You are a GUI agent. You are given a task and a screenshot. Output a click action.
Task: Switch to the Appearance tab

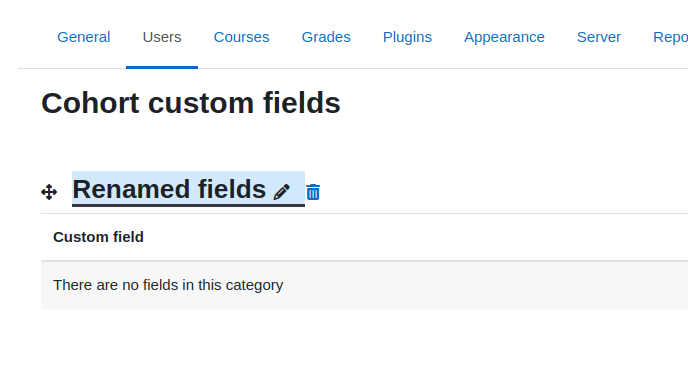504,37
